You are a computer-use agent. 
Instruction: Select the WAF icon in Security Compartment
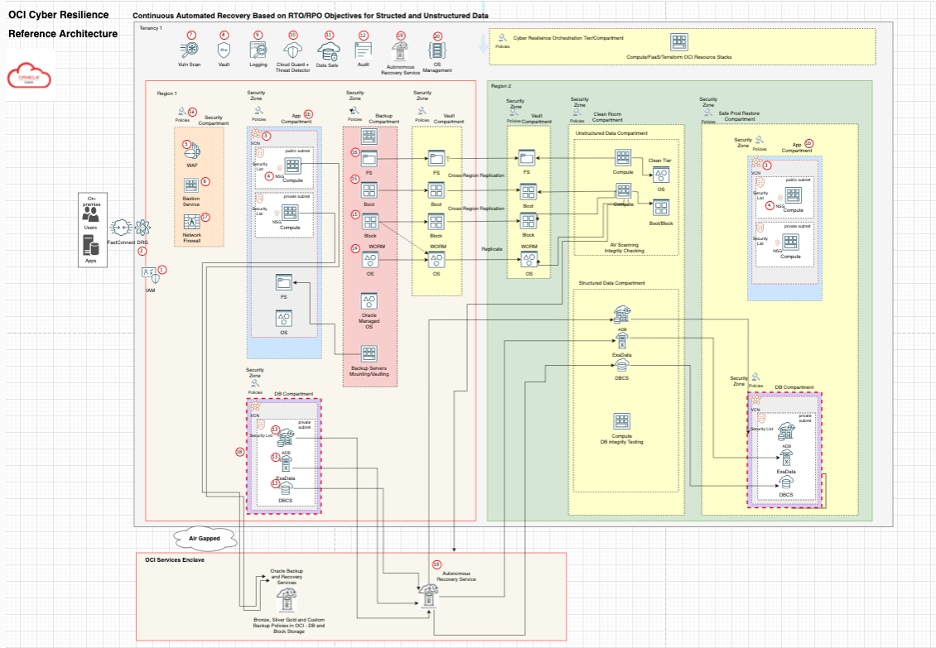191,153
